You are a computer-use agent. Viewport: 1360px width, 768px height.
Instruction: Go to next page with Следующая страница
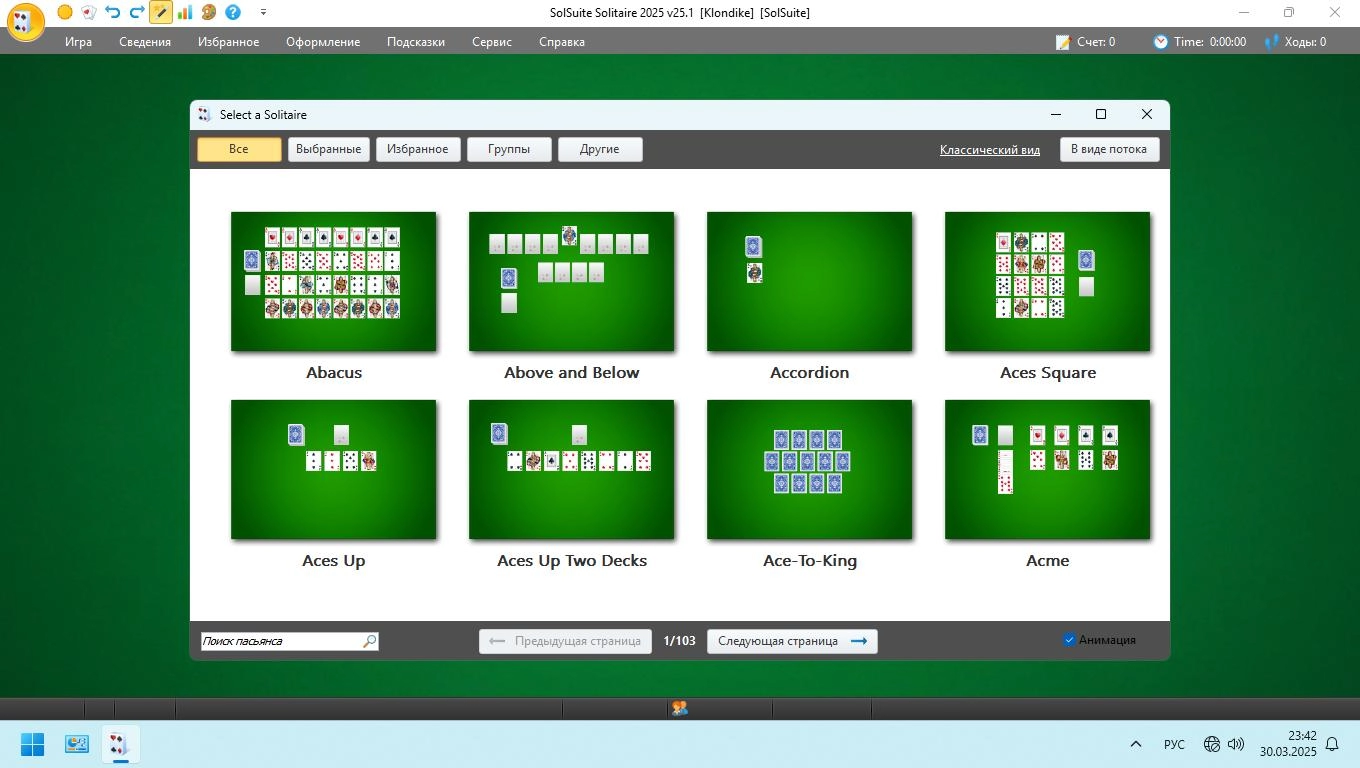pos(792,641)
